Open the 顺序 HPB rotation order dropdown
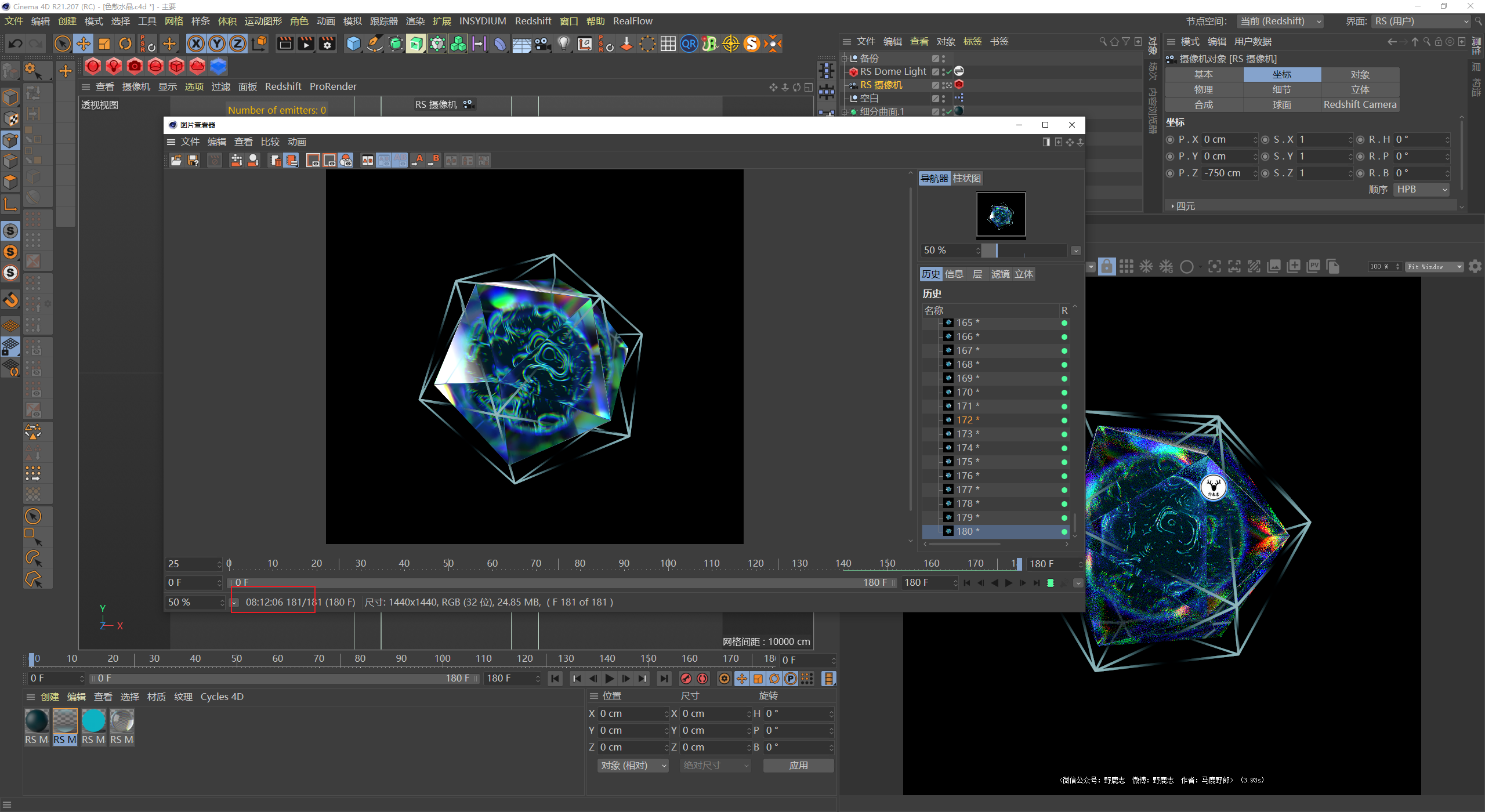This screenshot has height=812, width=1485. [x=1420, y=190]
